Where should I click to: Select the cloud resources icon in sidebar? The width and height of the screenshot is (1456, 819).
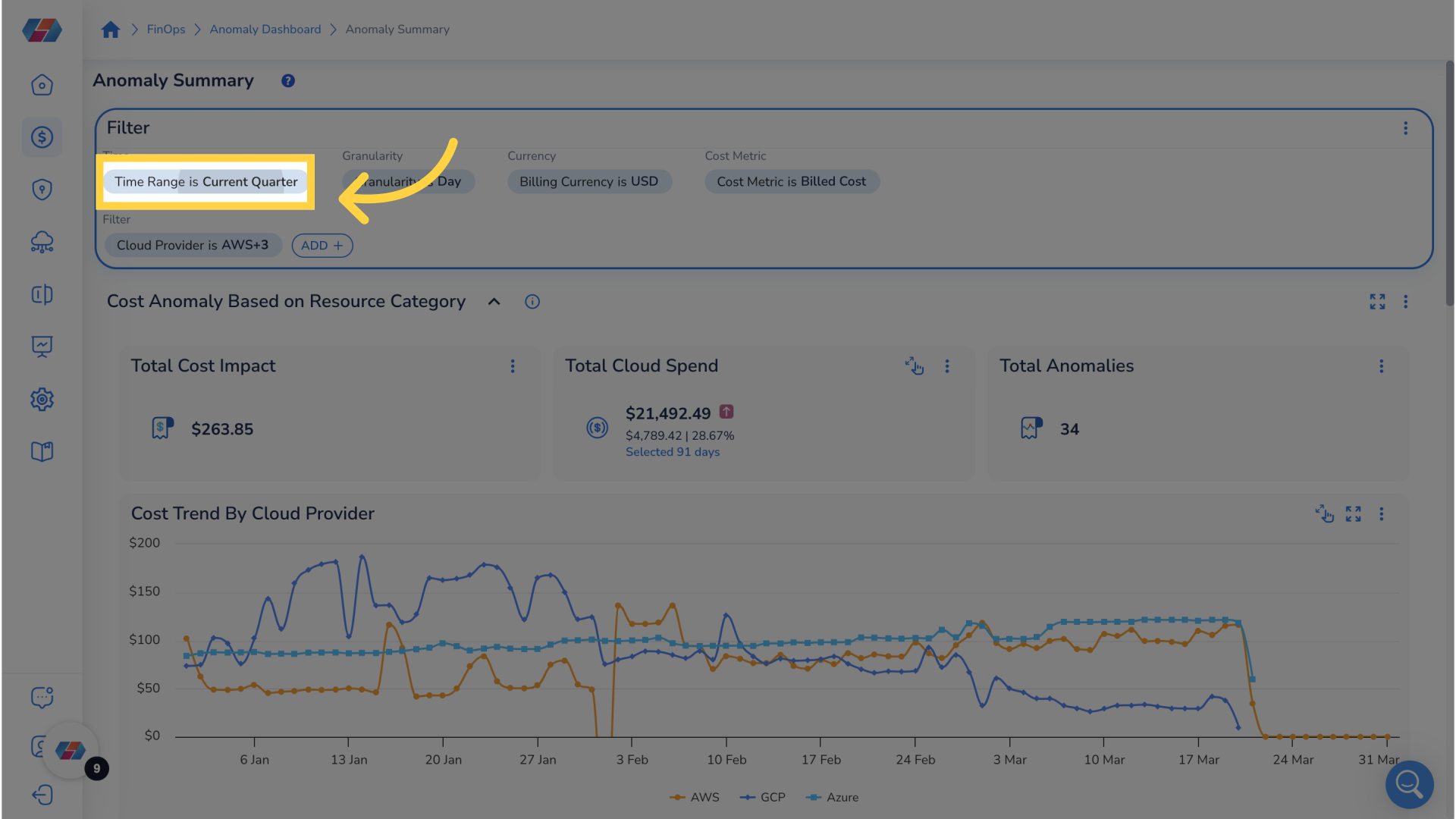pos(42,242)
